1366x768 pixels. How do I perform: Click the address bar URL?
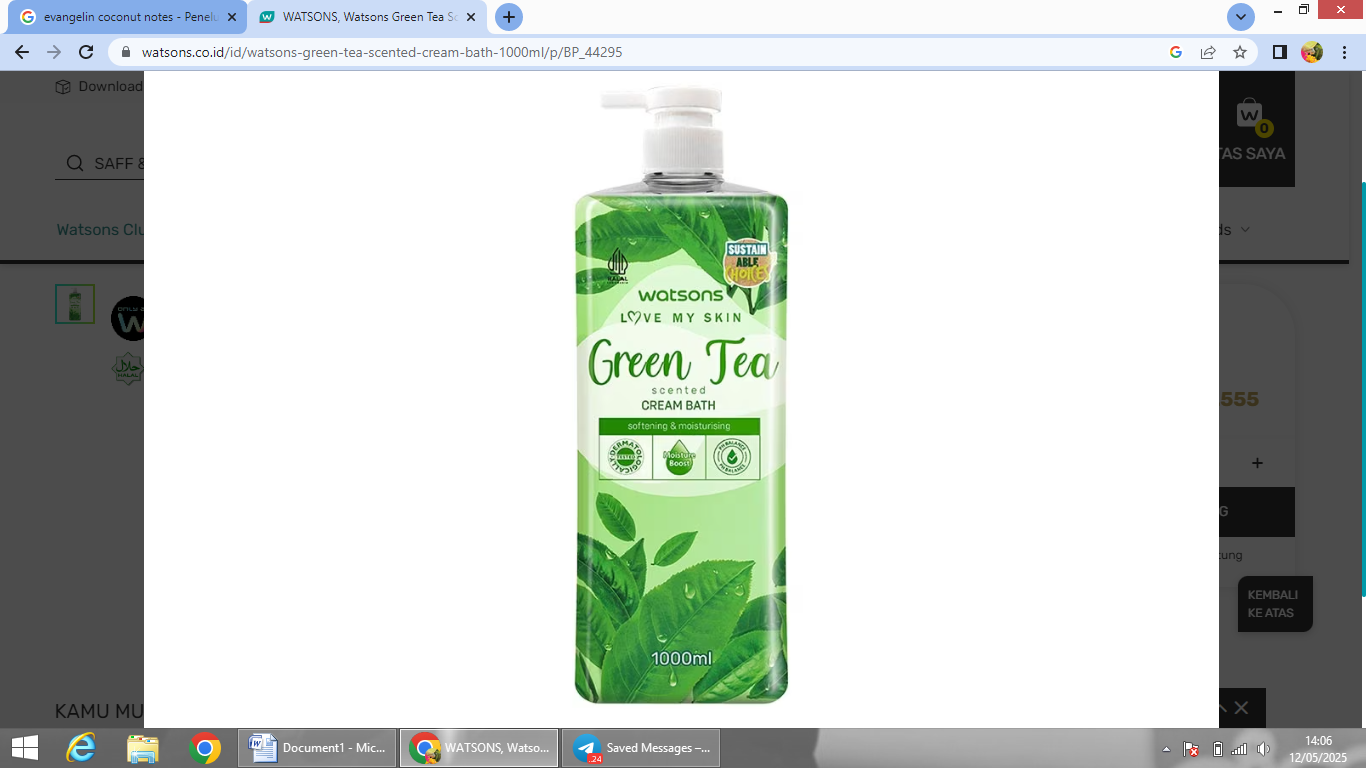[x=382, y=52]
